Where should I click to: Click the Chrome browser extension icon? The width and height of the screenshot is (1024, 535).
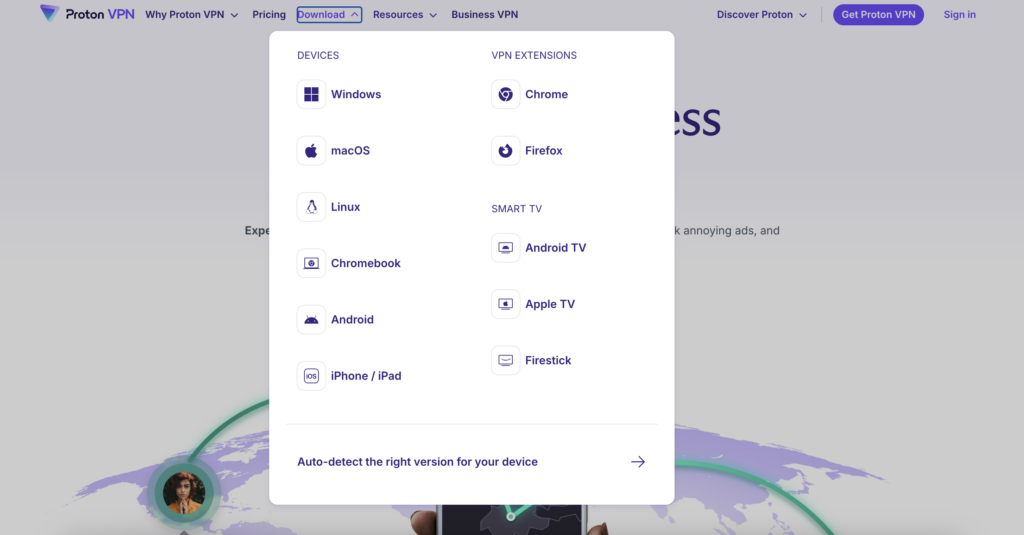[505, 94]
